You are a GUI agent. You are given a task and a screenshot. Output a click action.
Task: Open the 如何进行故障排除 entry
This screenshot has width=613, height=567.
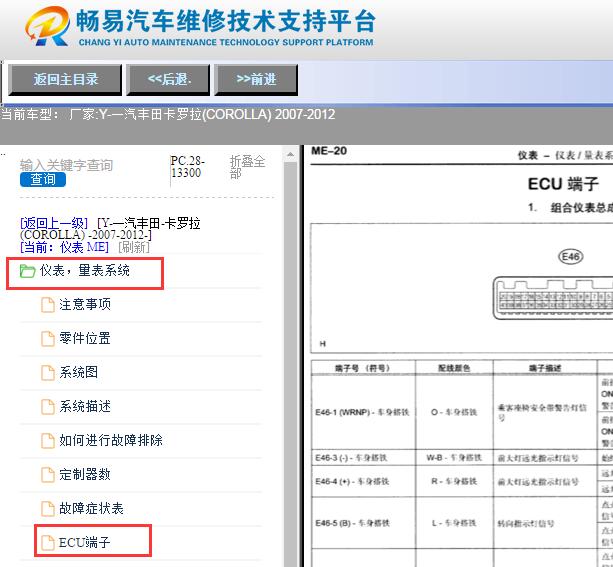coord(111,440)
